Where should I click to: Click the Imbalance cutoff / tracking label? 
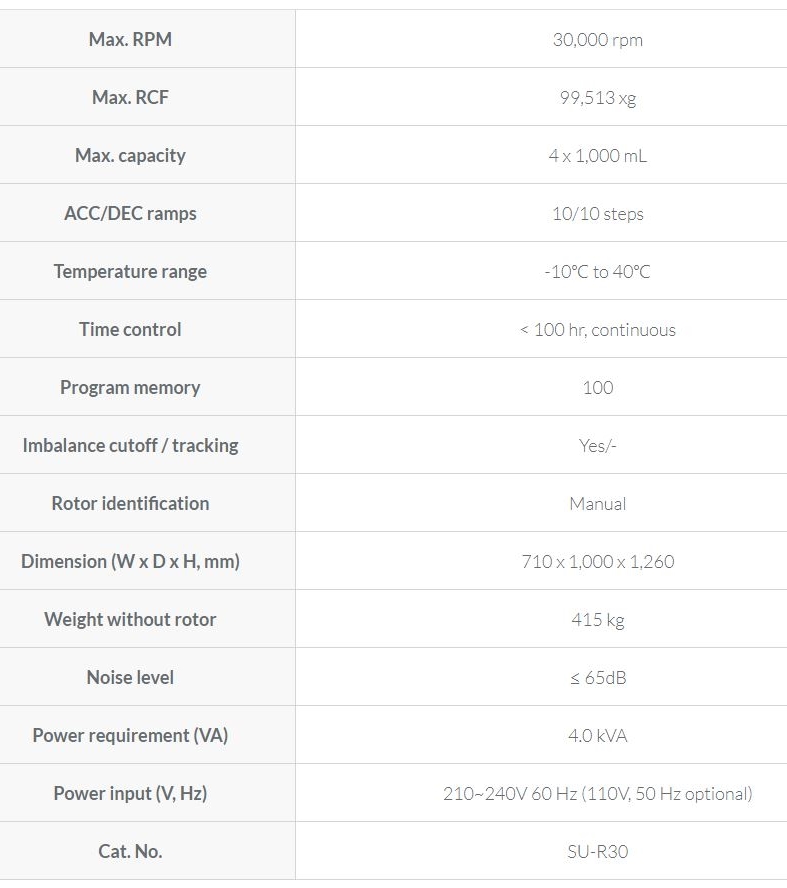pyautogui.click(x=130, y=446)
